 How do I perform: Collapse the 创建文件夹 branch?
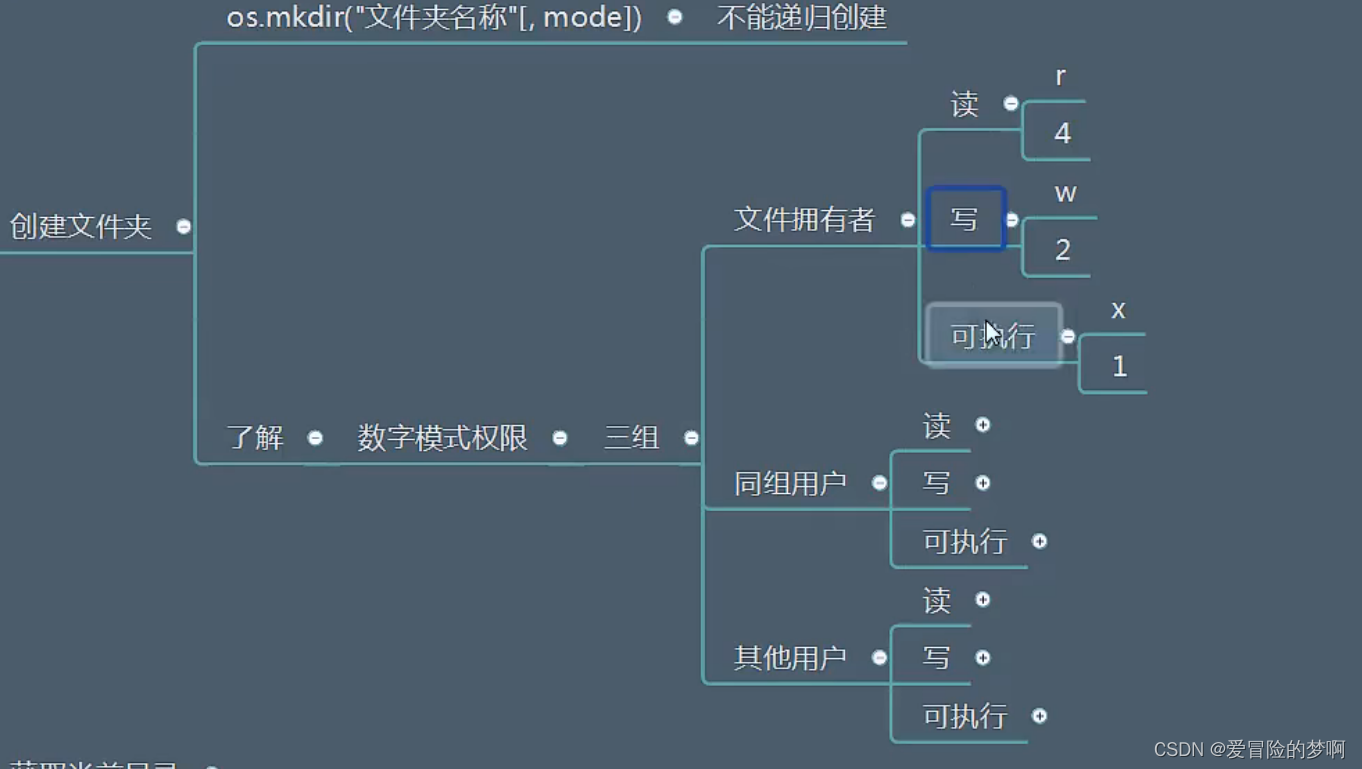pos(184,227)
